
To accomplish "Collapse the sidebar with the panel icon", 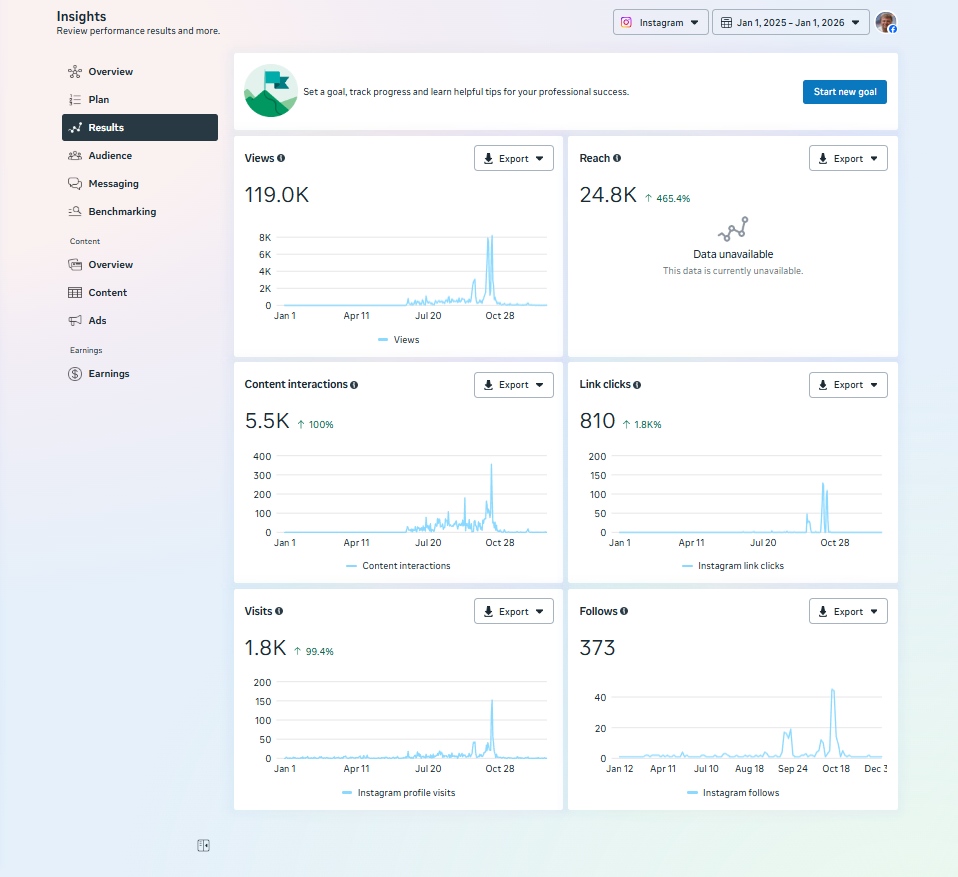I will point(203,846).
